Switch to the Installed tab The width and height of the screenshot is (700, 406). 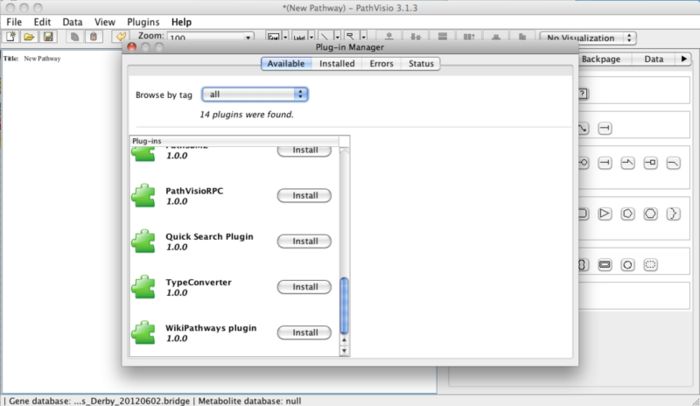(337, 63)
